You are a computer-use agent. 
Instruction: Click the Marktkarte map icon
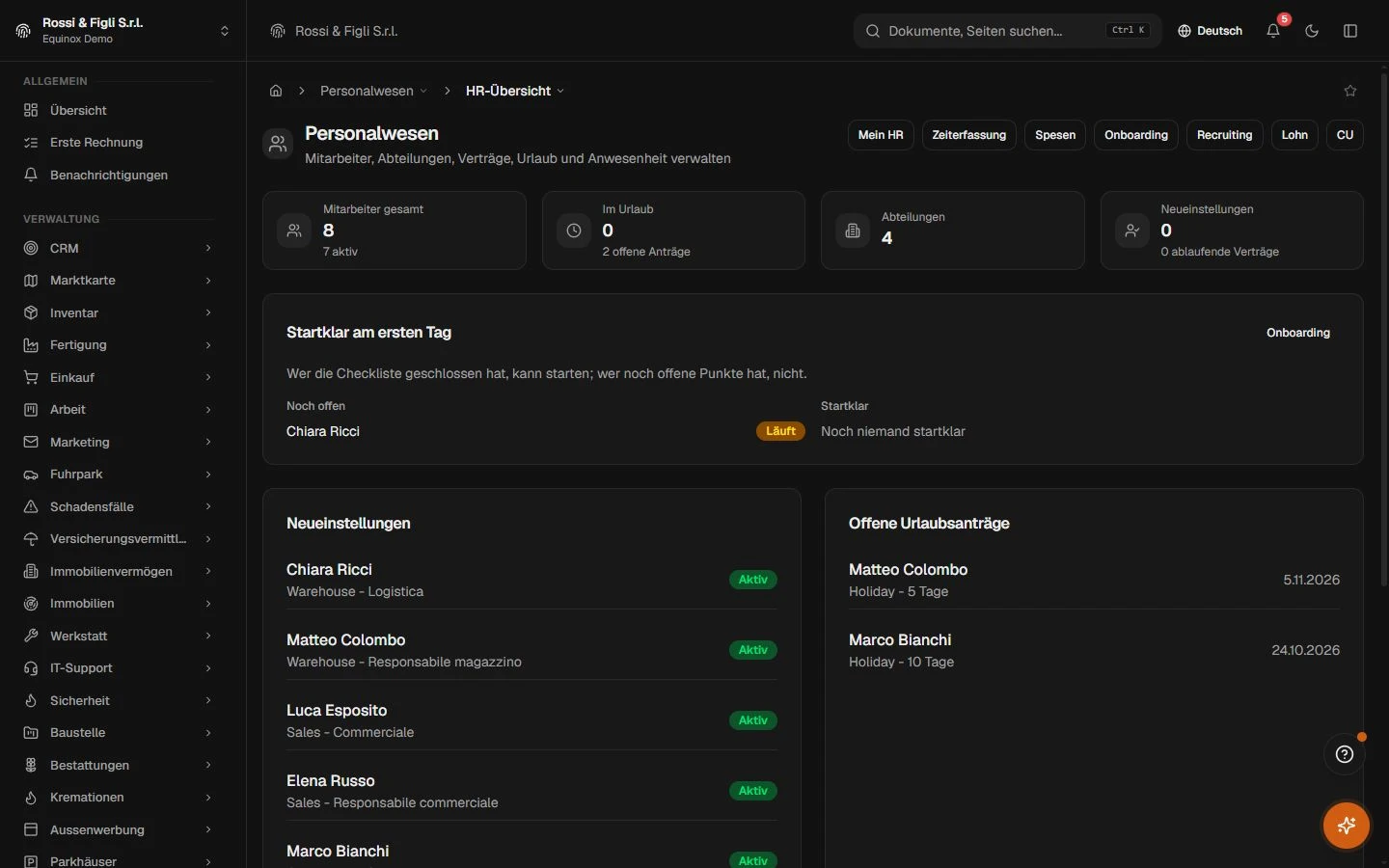[x=31, y=281]
